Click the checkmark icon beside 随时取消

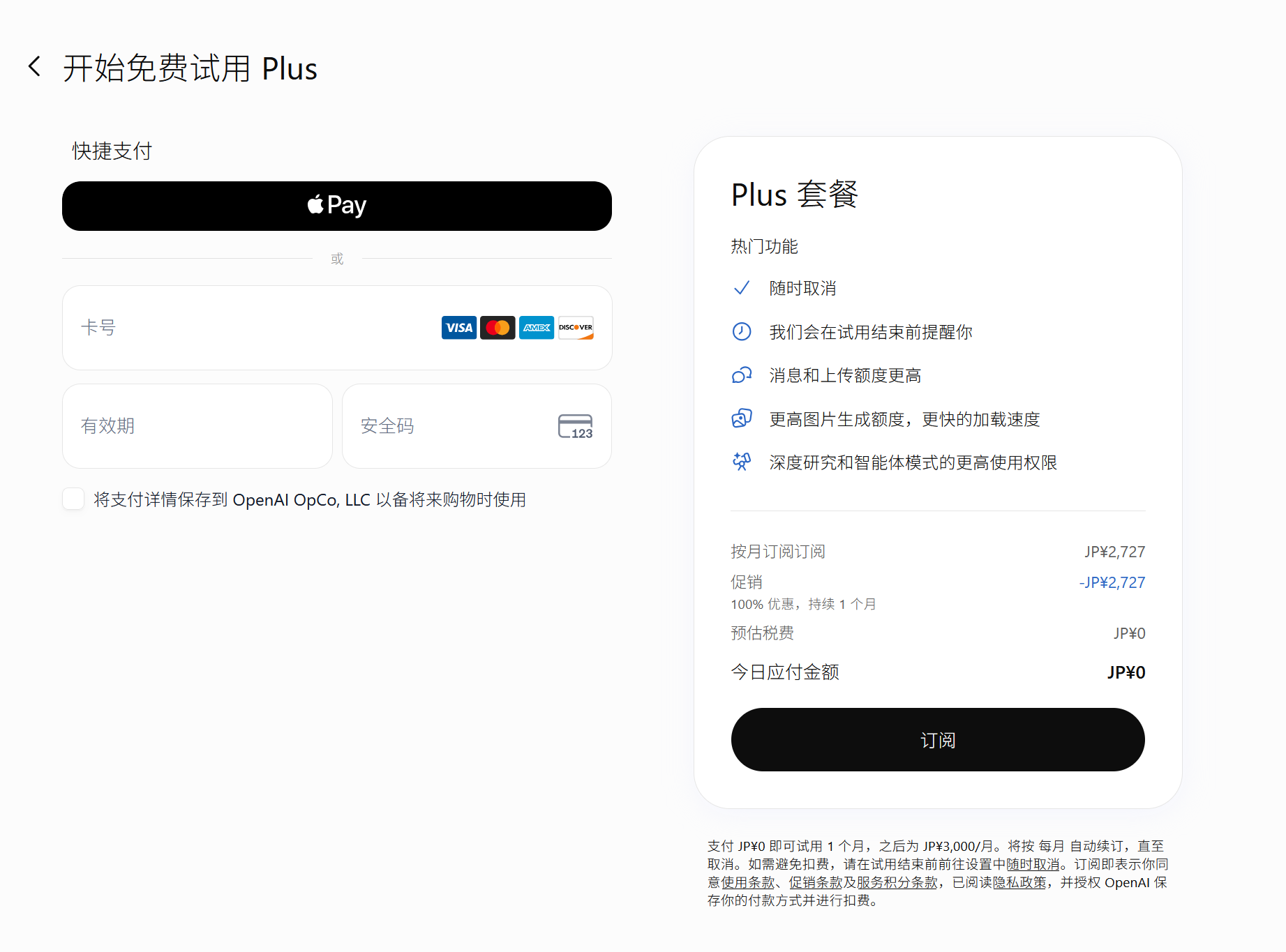click(x=742, y=288)
